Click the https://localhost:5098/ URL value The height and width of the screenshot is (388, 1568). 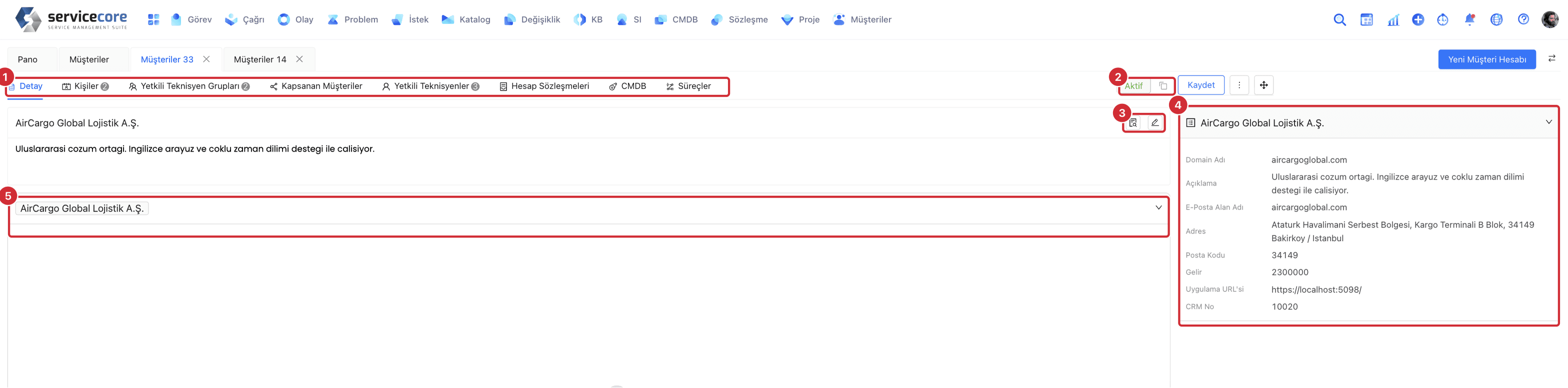point(1316,290)
